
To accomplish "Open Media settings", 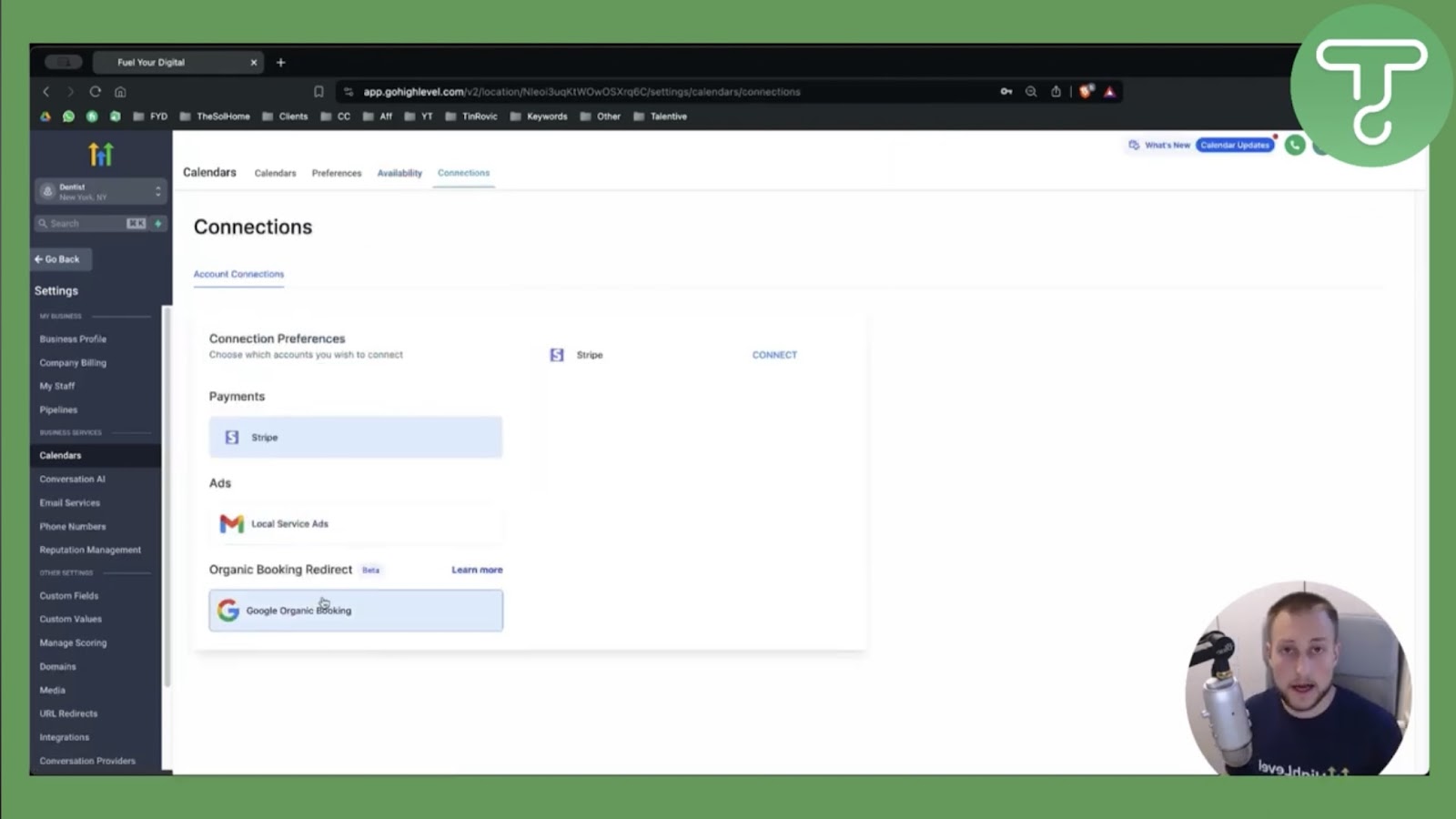I will (x=53, y=690).
